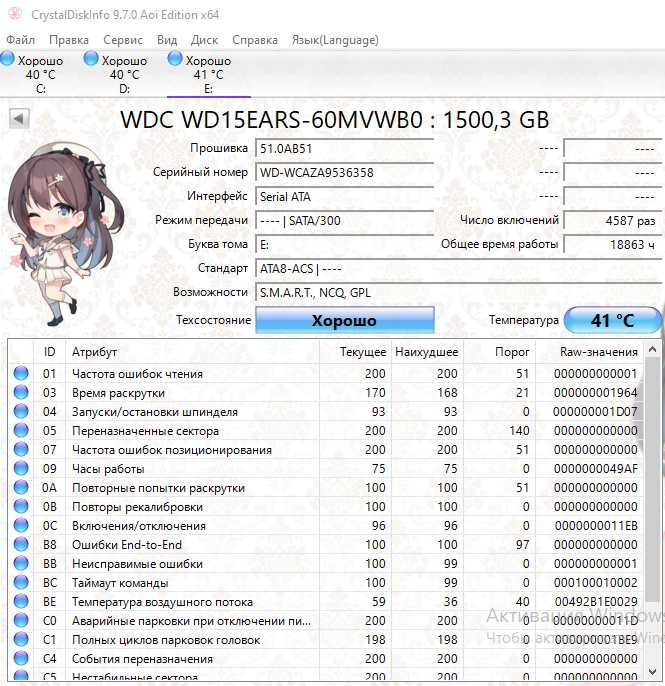This screenshot has width=665, height=686.
Task: Select the Частота ошибок позиционирования attribute name
Action: [x=172, y=450]
